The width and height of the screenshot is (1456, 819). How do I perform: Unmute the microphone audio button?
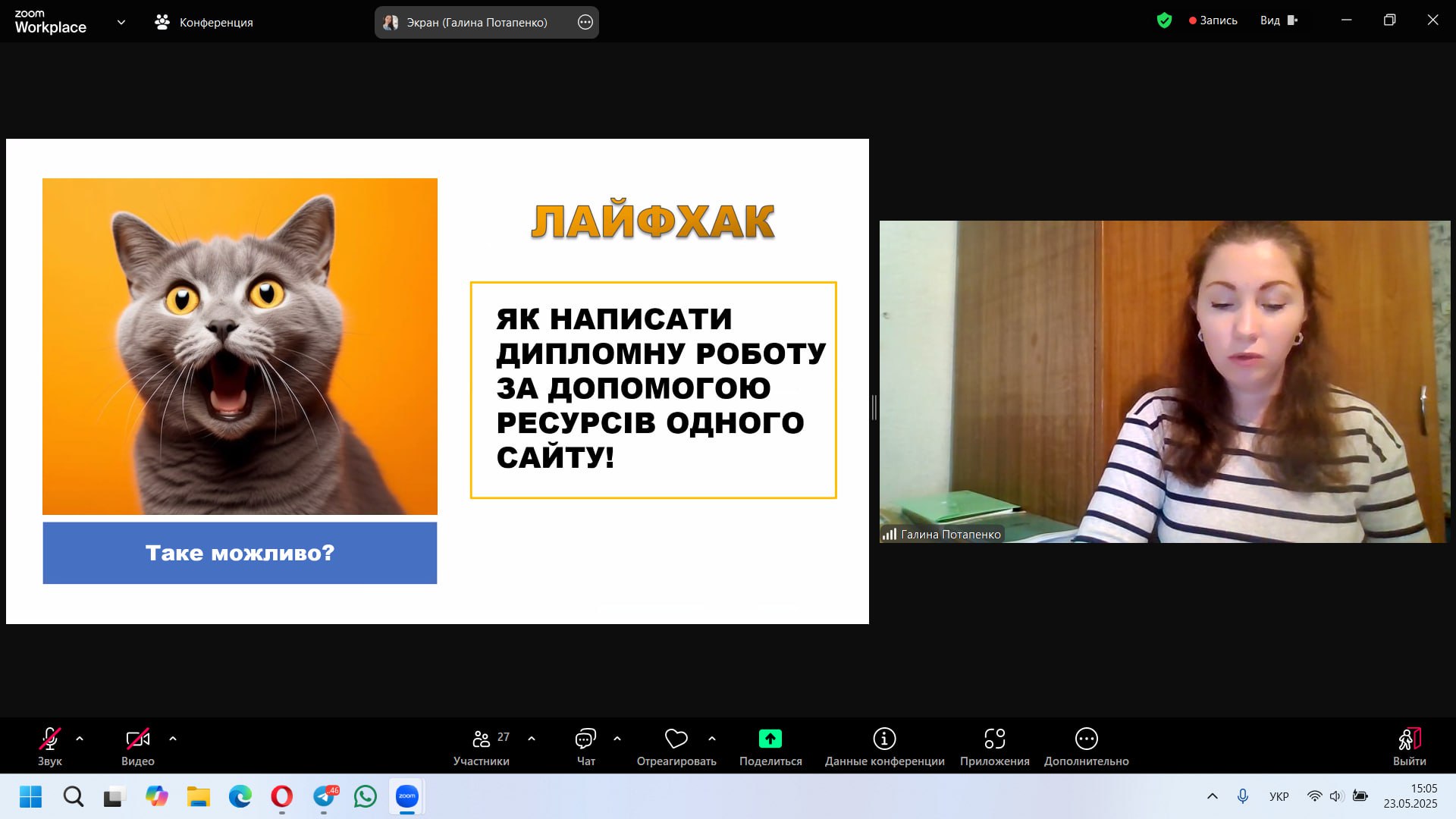click(50, 739)
